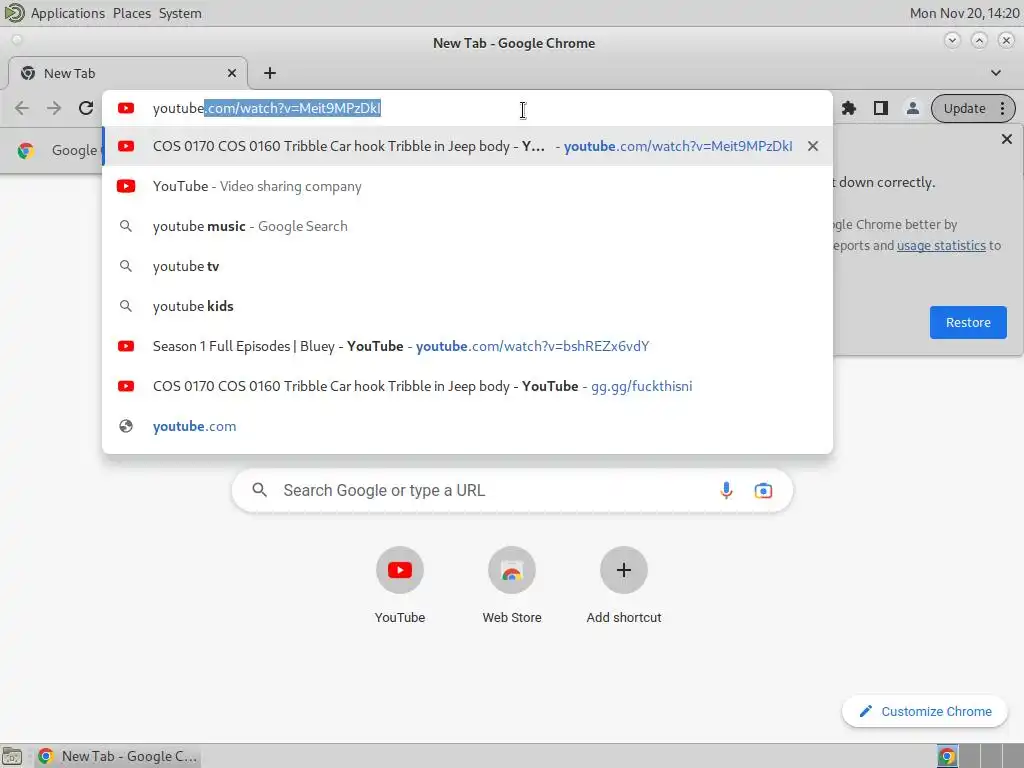The width and height of the screenshot is (1024, 768).
Task: Select youtube music search suggestion
Action: [467, 226]
